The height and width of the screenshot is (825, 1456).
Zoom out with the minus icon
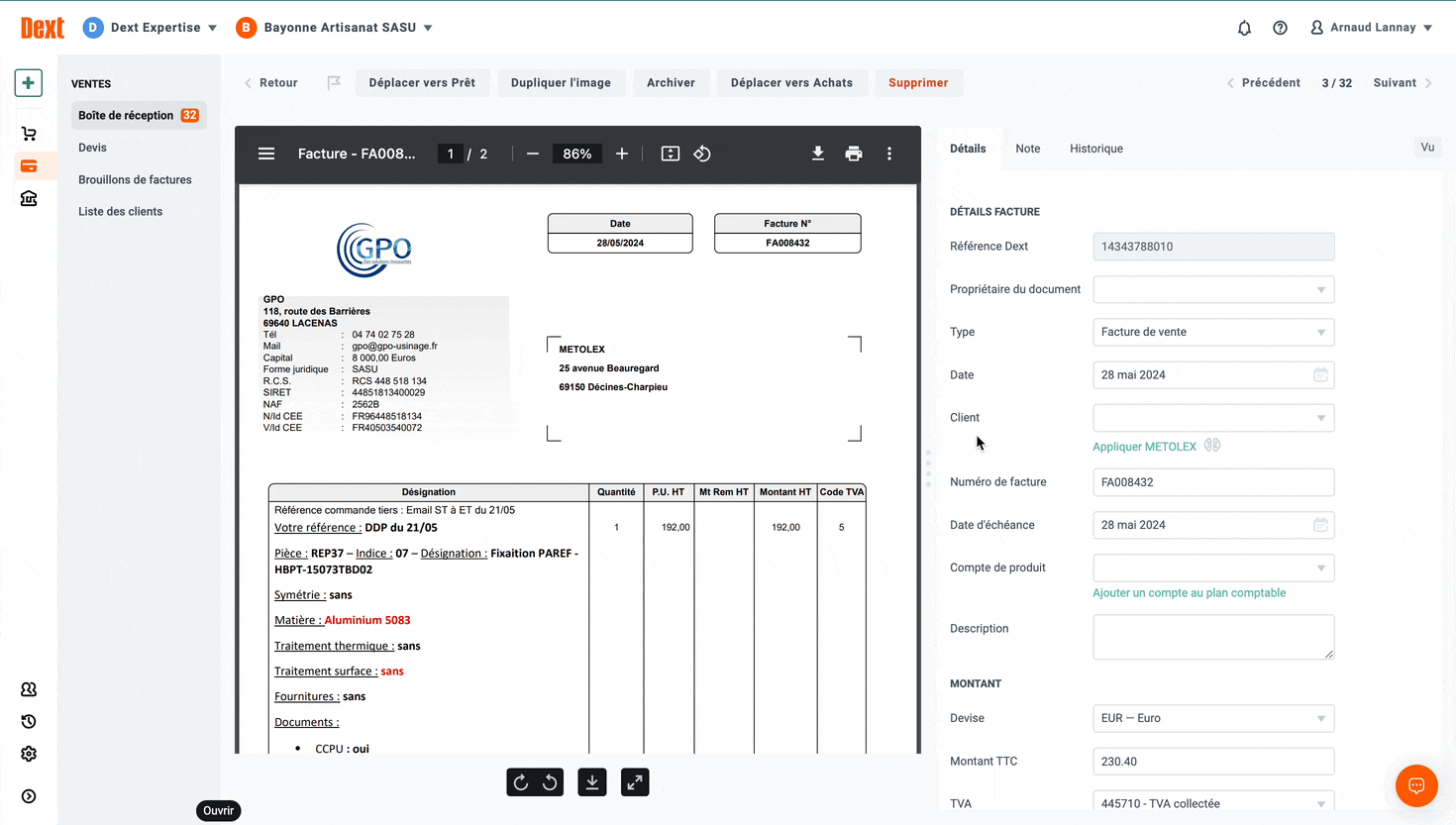[533, 154]
